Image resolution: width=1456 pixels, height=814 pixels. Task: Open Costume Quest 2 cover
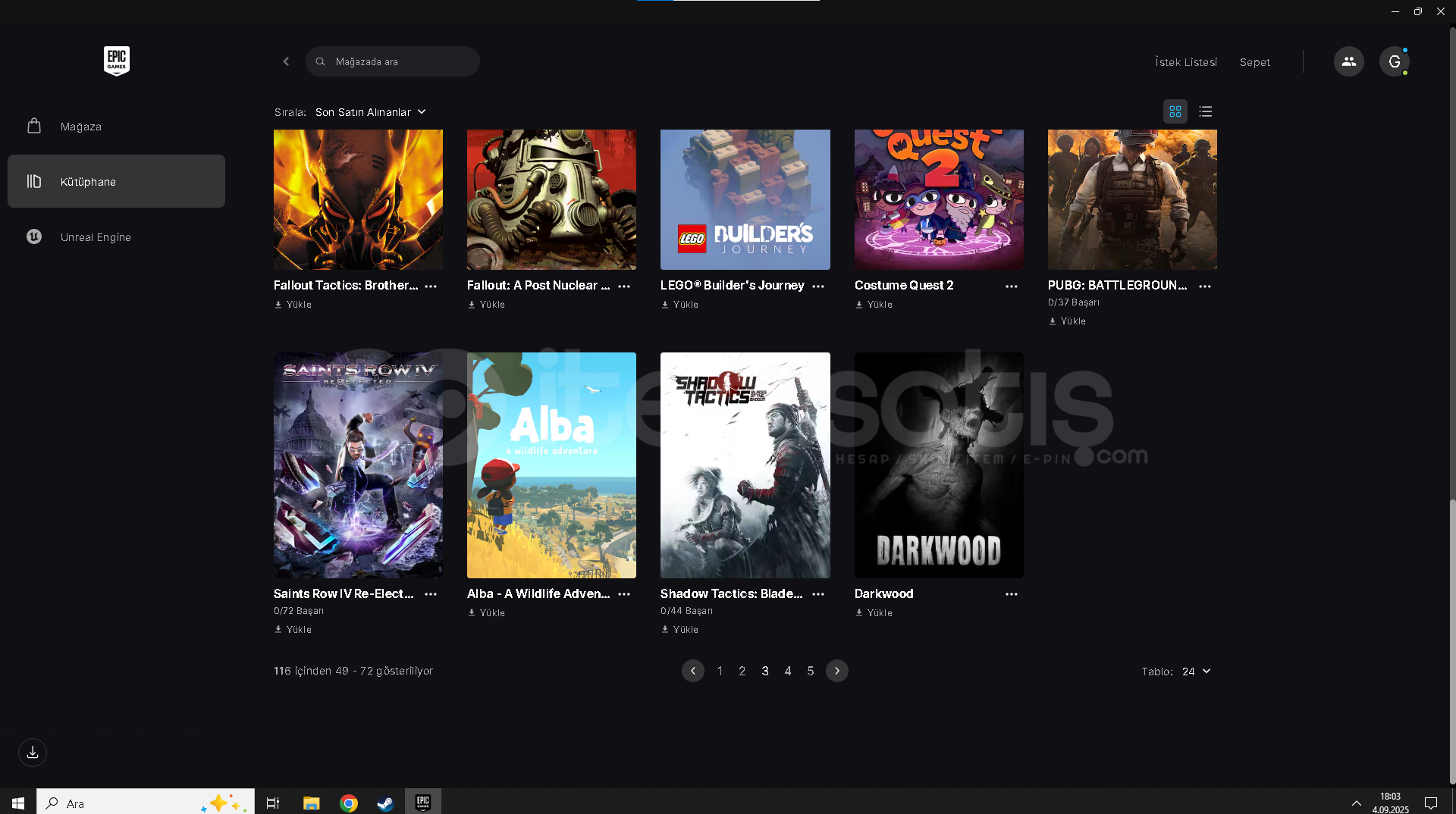click(x=939, y=199)
